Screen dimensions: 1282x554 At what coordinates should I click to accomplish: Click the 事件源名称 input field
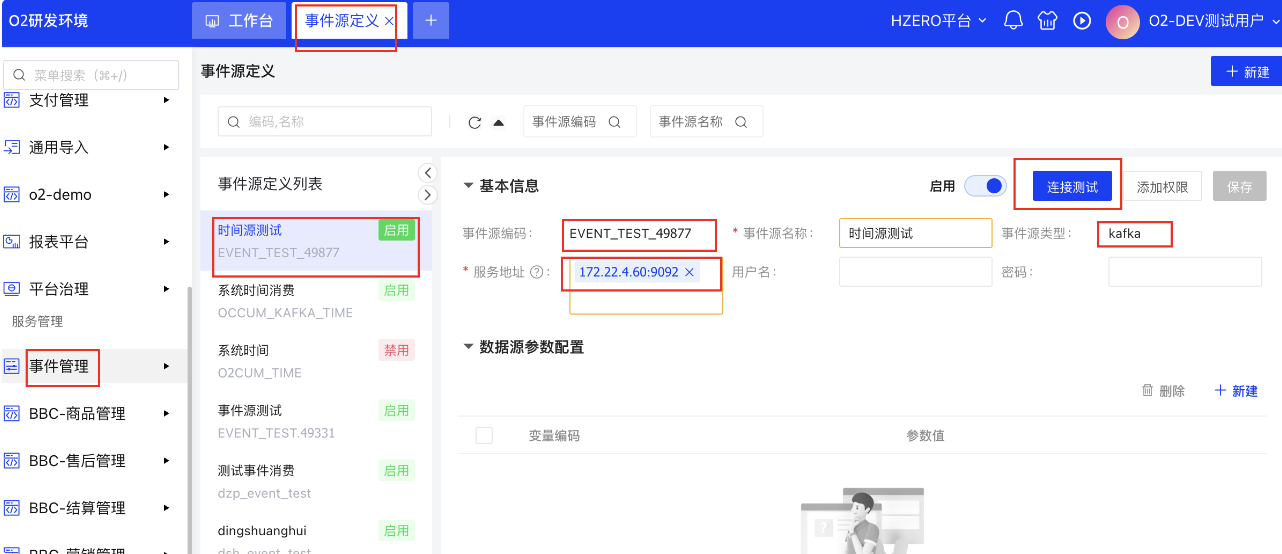[x=915, y=233]
